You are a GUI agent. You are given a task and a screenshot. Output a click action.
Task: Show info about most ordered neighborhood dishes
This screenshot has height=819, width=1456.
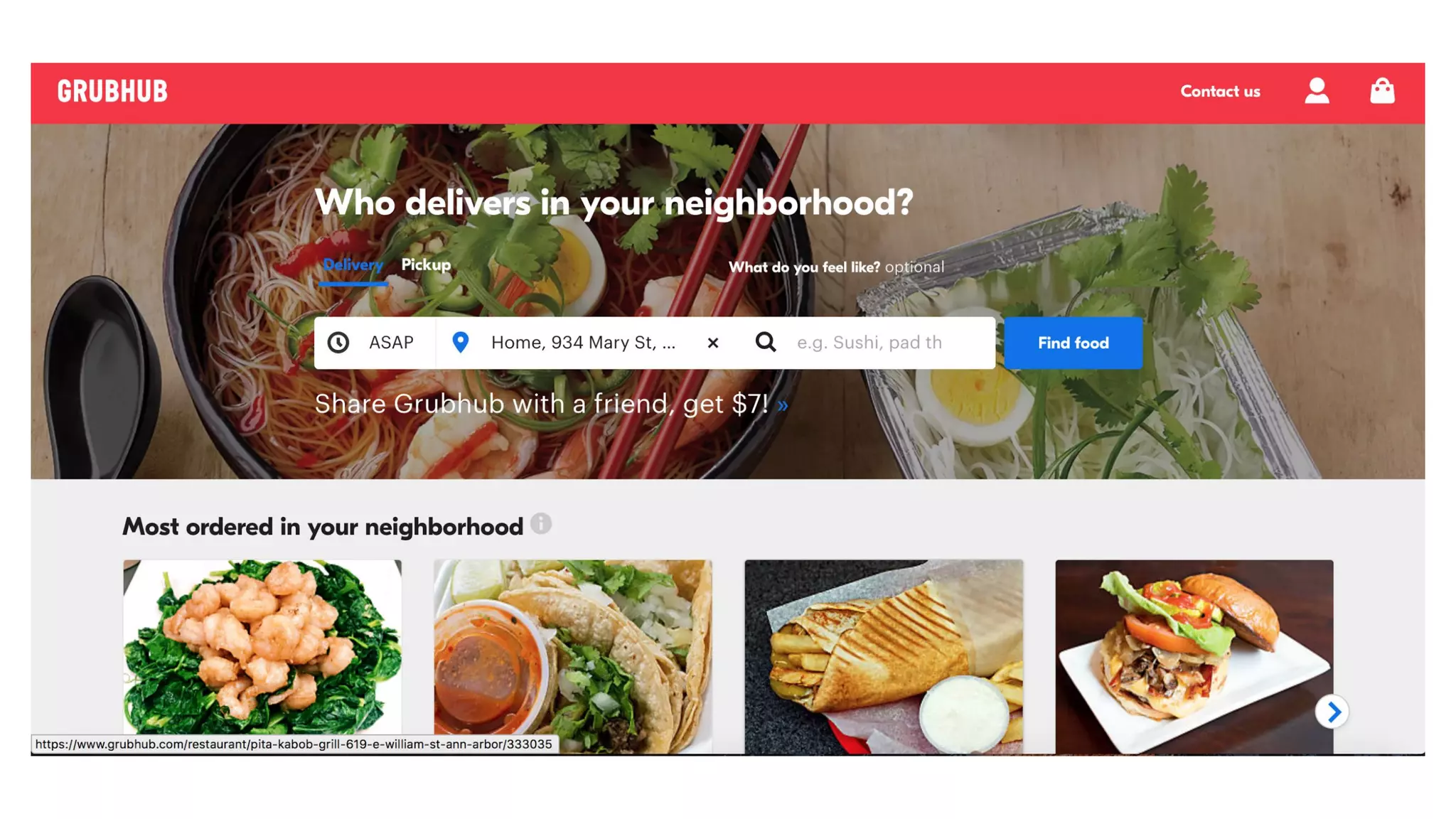click(x=541, y=524)
